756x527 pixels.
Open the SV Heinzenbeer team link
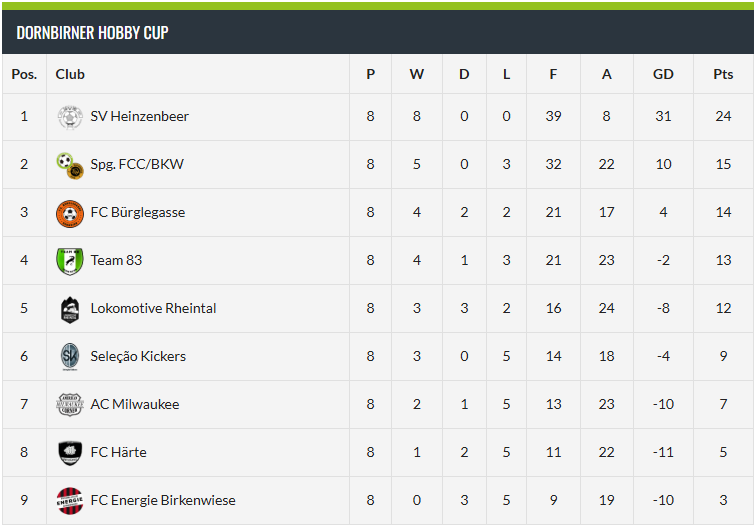tap(139, 117)
